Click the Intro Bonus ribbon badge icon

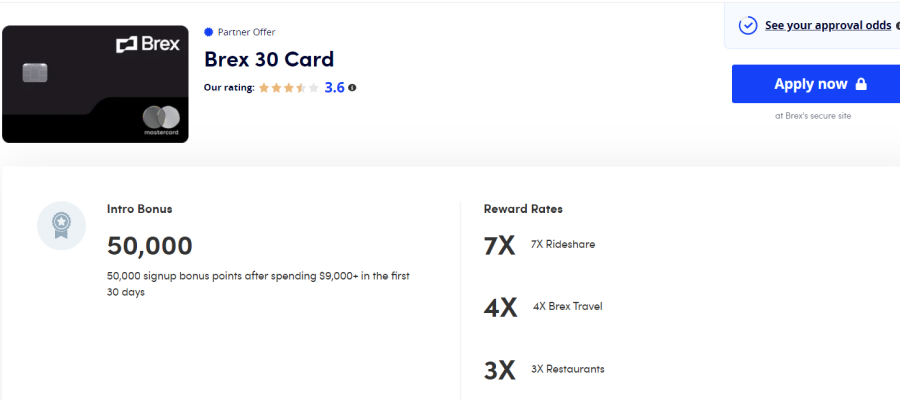[61, 226]
